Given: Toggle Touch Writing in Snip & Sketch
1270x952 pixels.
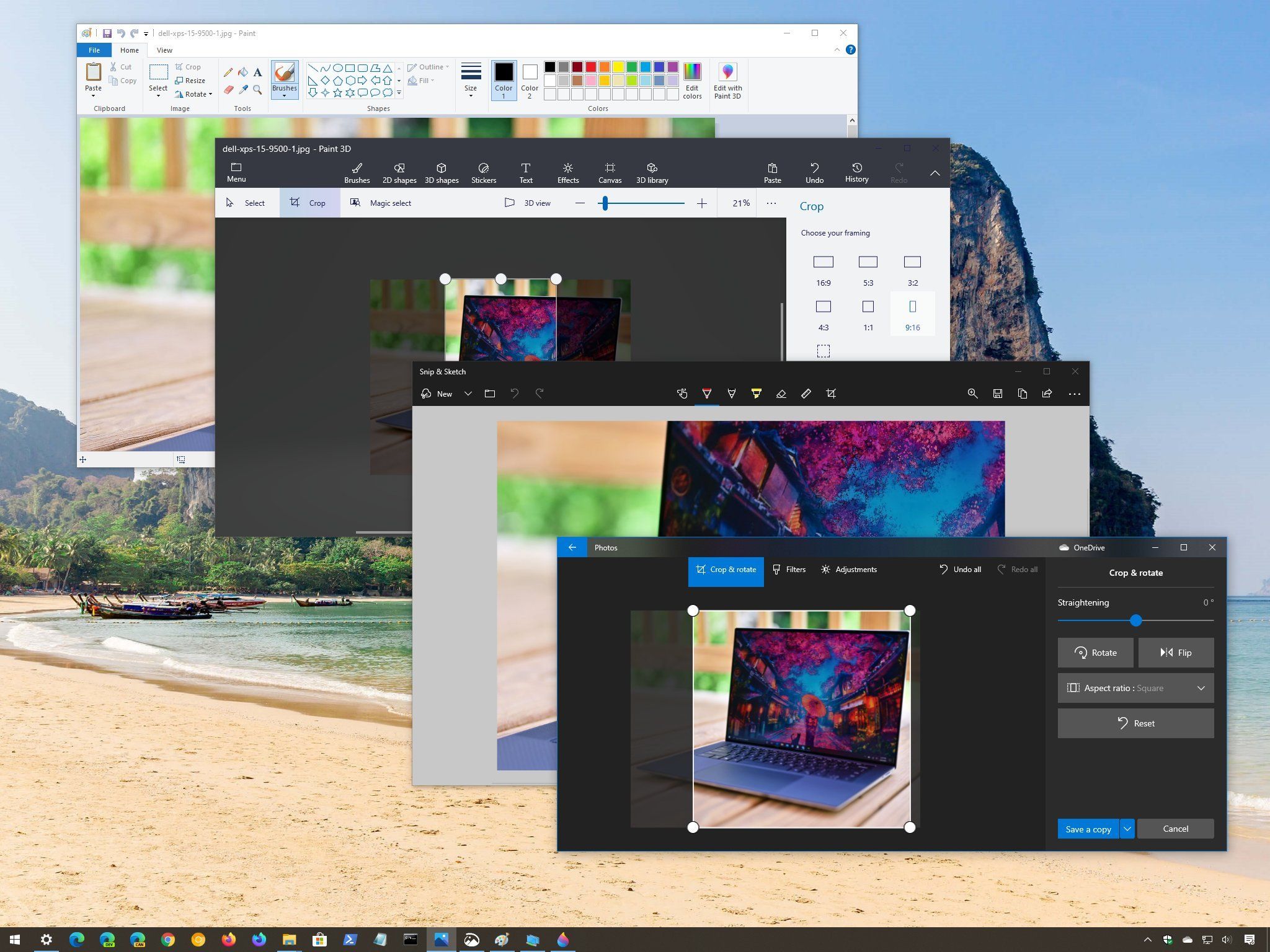Looking at the screenshot, I should pos(682,394).
